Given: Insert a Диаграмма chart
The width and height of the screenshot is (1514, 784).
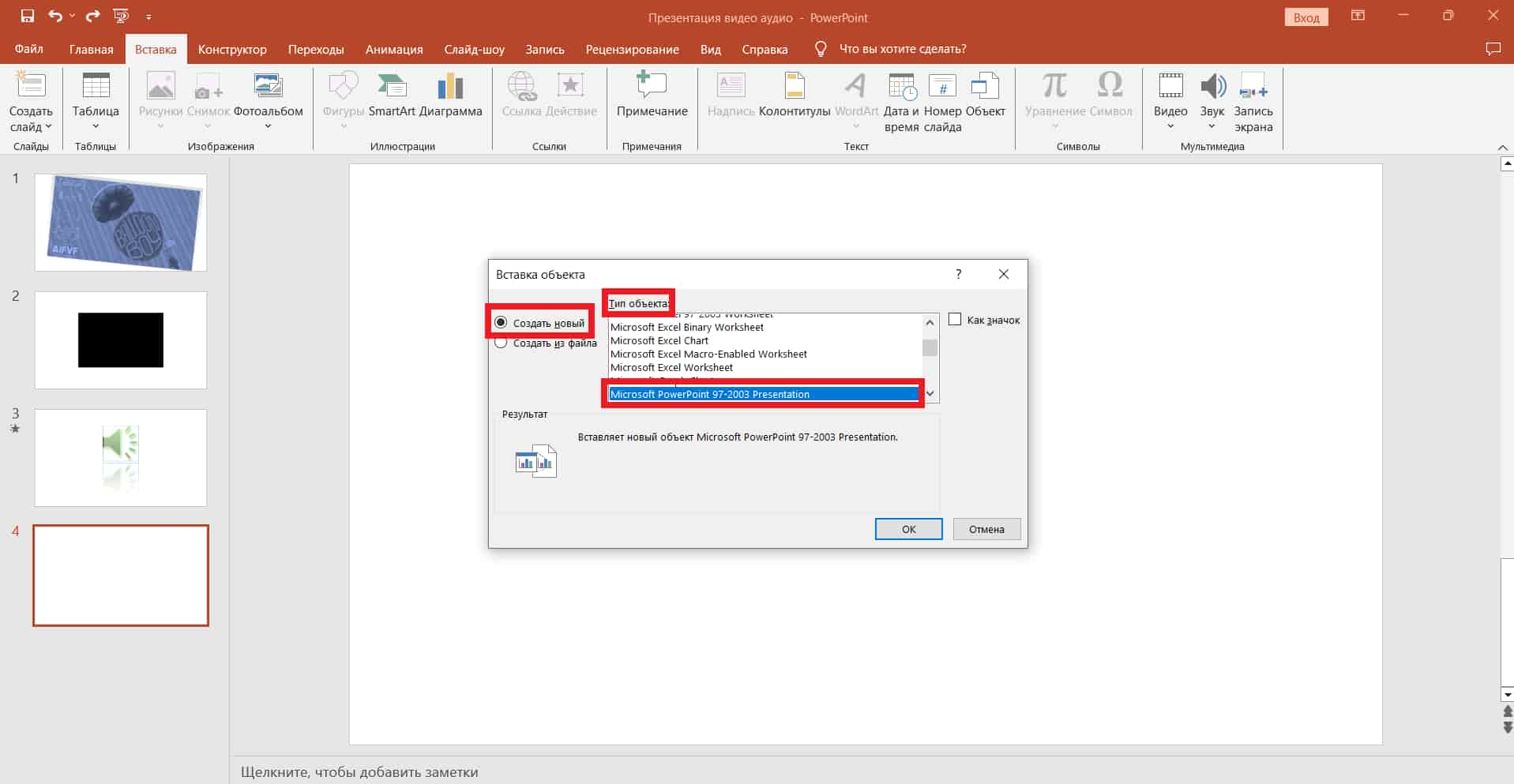Looking at the screenshot, I should coord(450,95).
